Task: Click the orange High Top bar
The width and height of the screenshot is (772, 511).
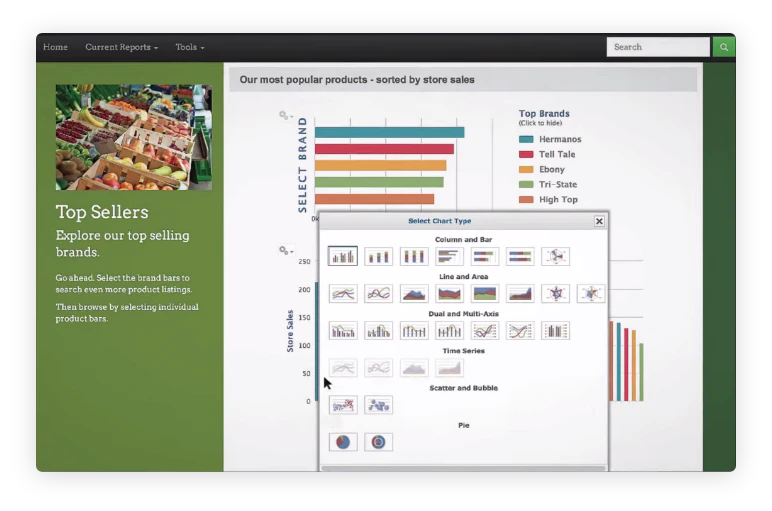Action: pyautogui.click(x=375, y=199)
